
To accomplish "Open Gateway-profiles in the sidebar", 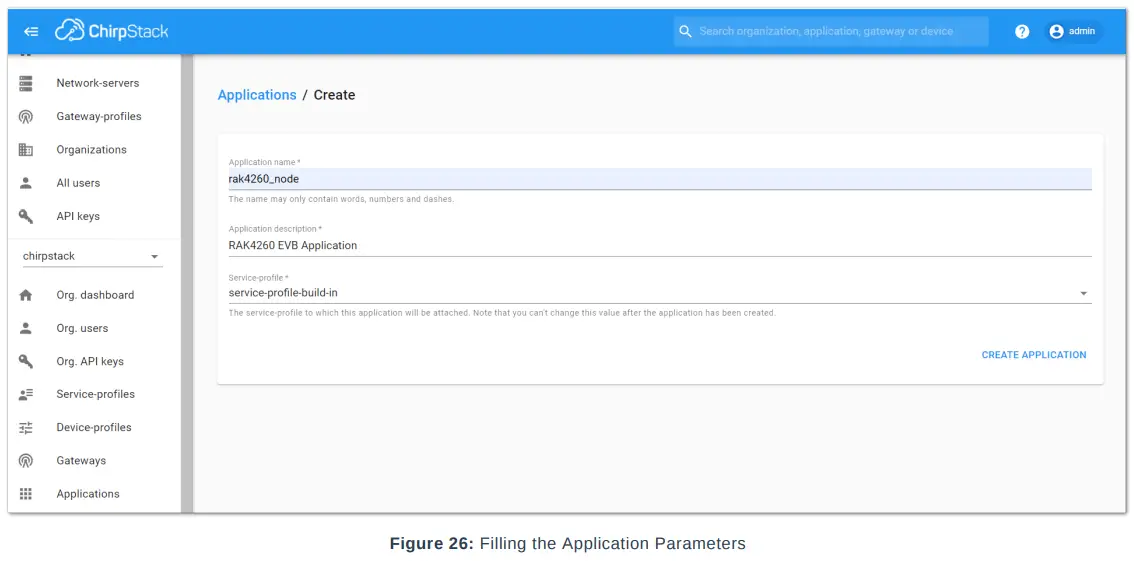I will click(99, 116).
